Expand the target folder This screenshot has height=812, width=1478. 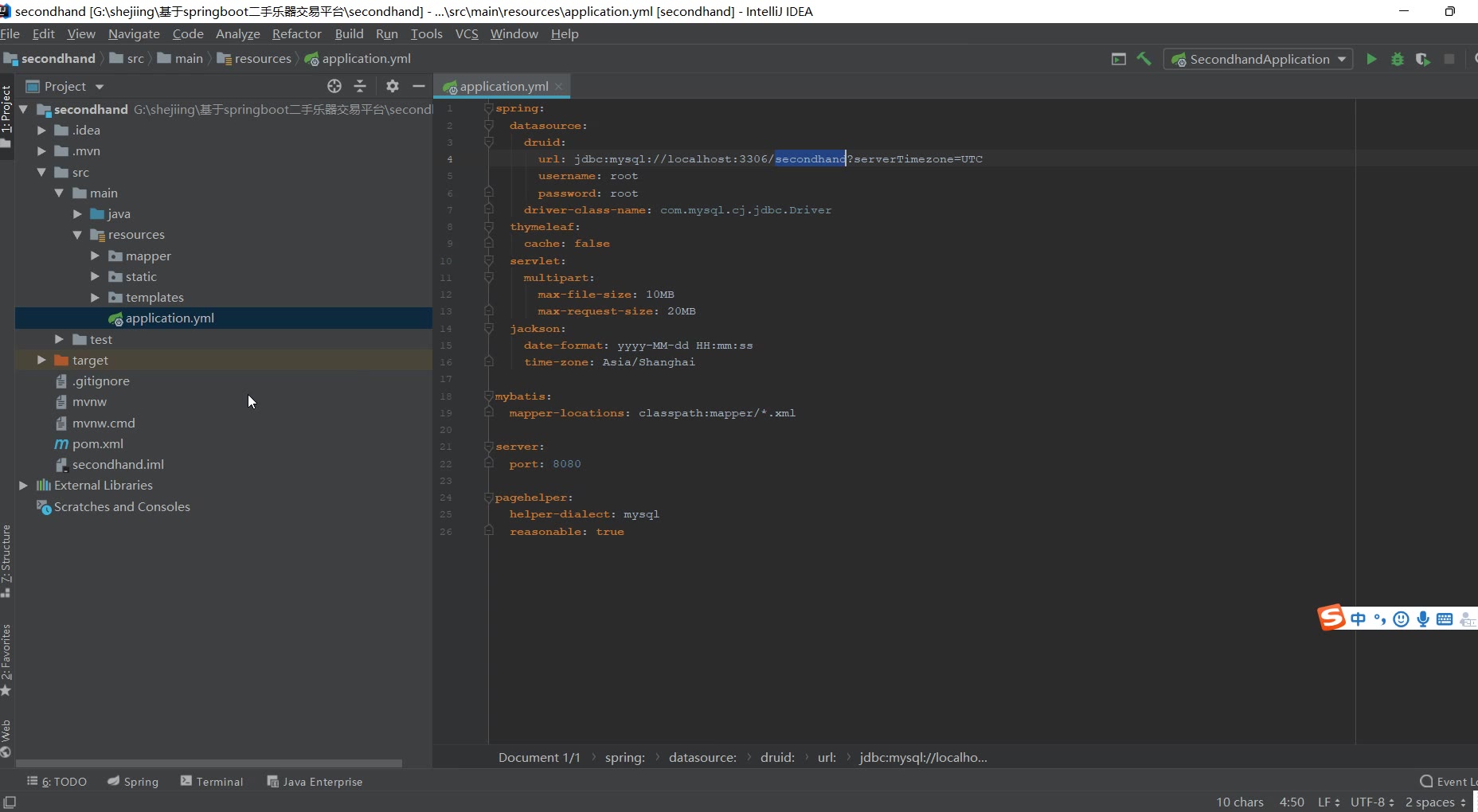point(41,361)
